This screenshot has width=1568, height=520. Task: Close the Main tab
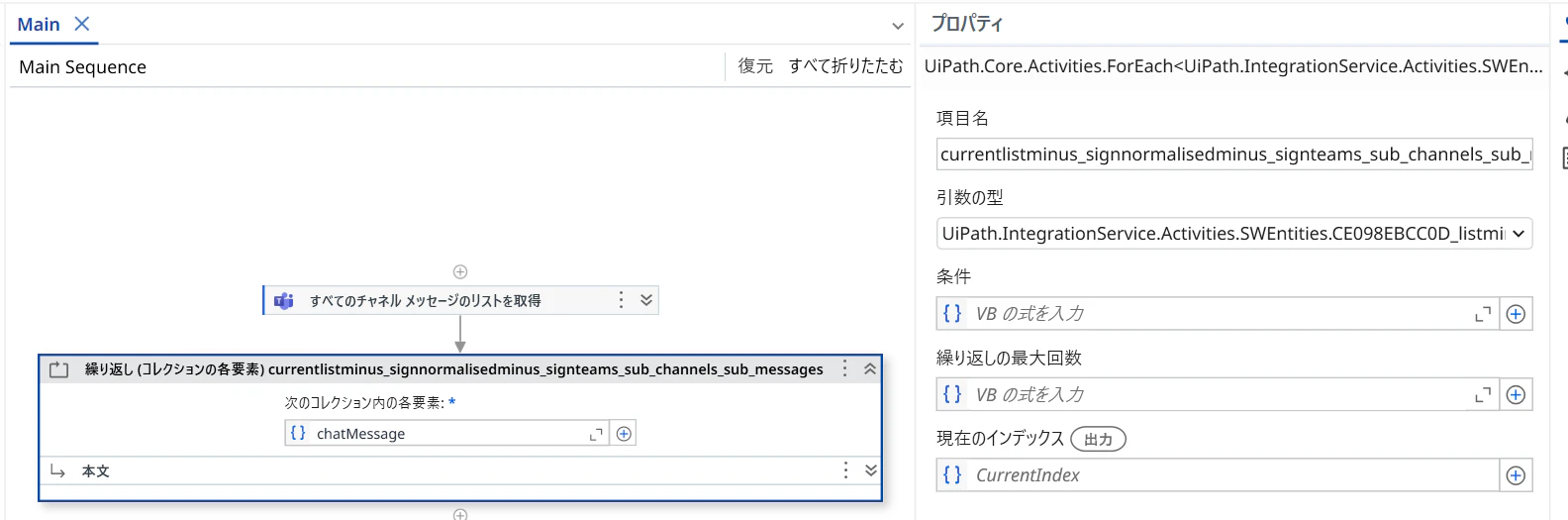pyautogui.click(x=82, y=24)
